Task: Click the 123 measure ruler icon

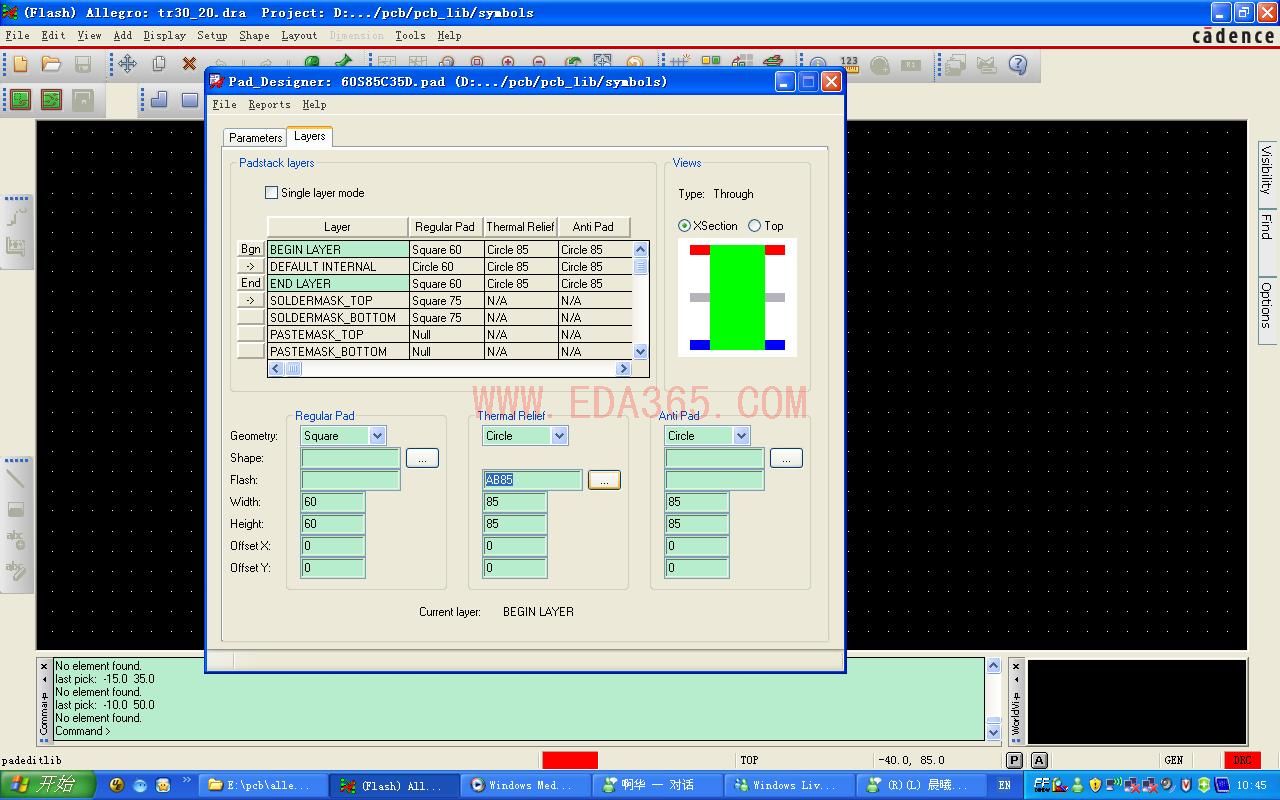Action: pos(849,65)
